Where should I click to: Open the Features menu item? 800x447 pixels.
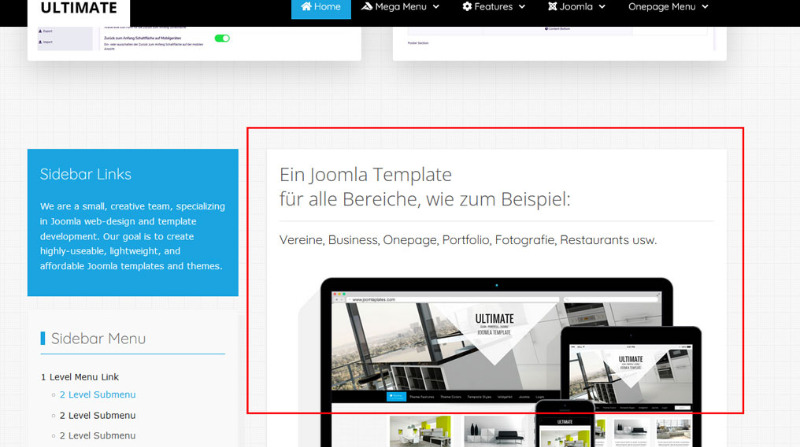[493, 7]
